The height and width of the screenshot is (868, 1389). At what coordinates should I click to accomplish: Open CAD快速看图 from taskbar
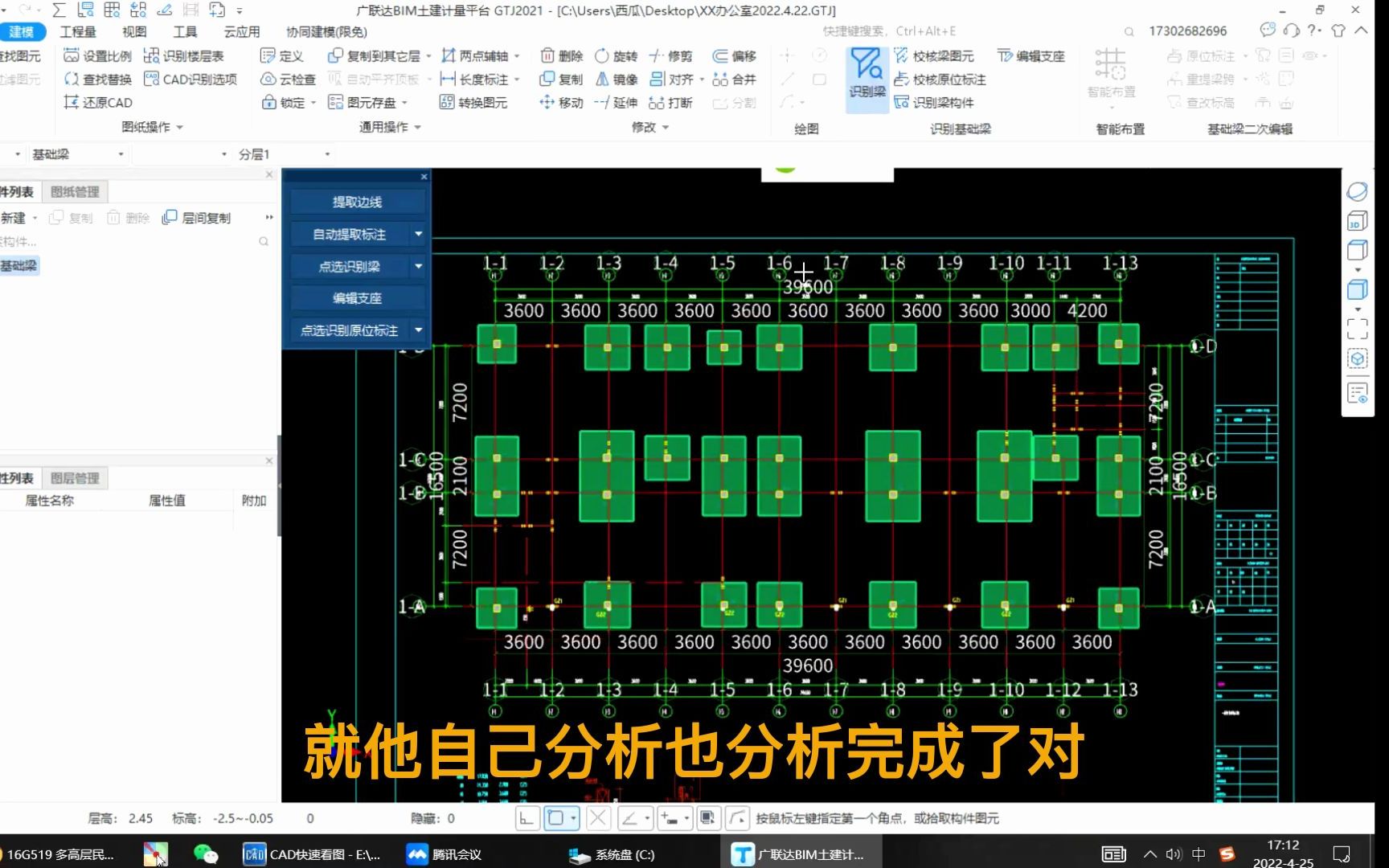pos(312,854)
